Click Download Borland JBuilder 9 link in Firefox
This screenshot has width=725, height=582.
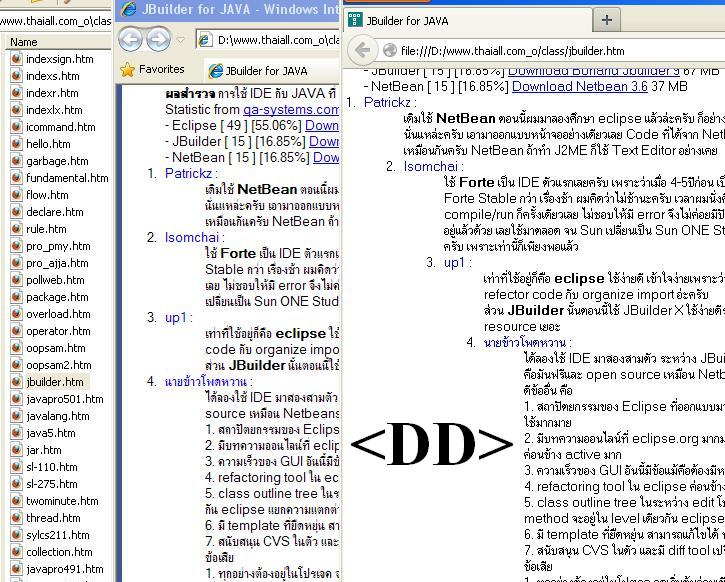click(594, 72)
